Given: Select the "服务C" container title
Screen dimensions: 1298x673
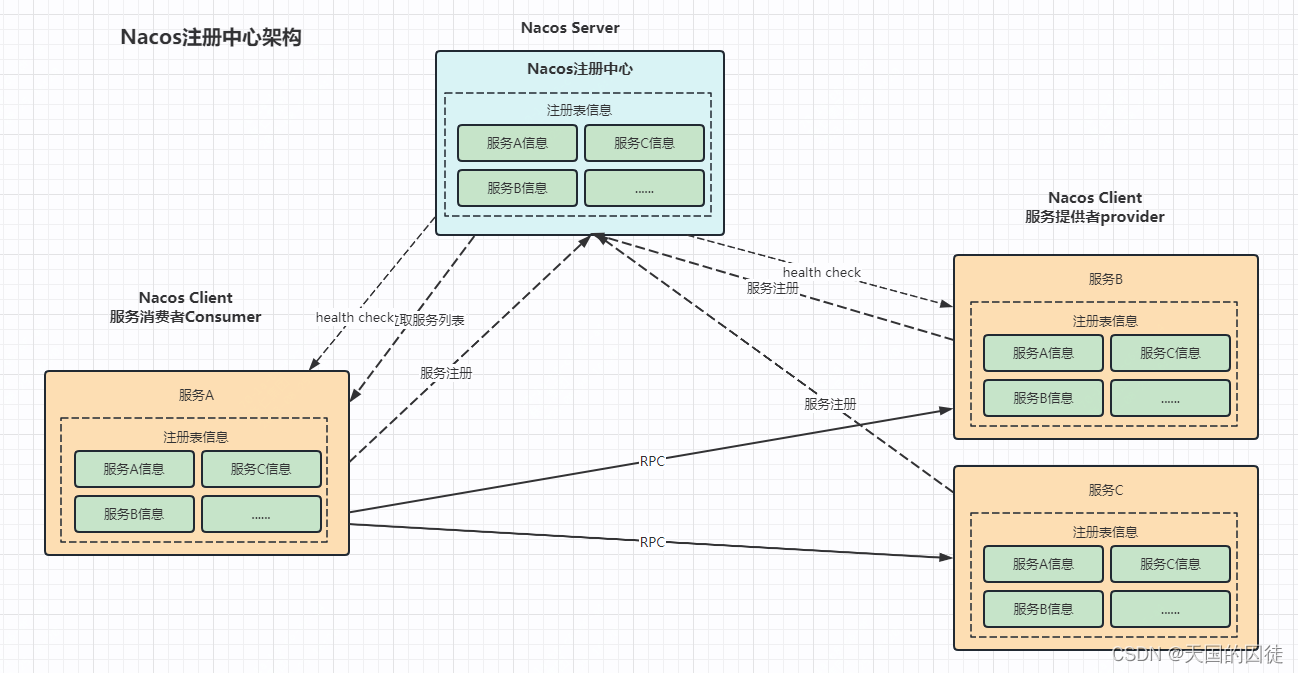Looking at the screenshot, I should 1106,490.
